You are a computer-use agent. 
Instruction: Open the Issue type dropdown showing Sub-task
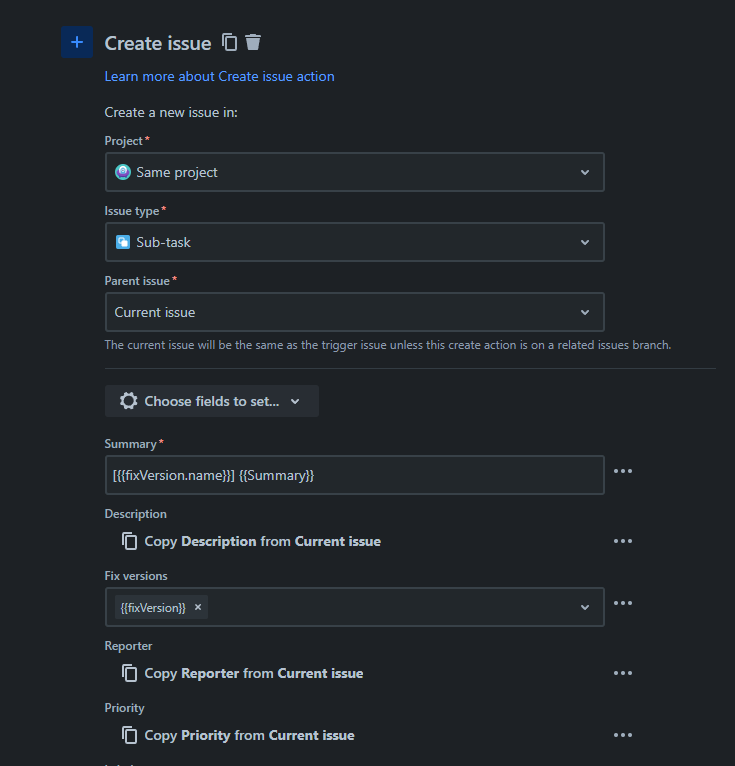point(355,242)
